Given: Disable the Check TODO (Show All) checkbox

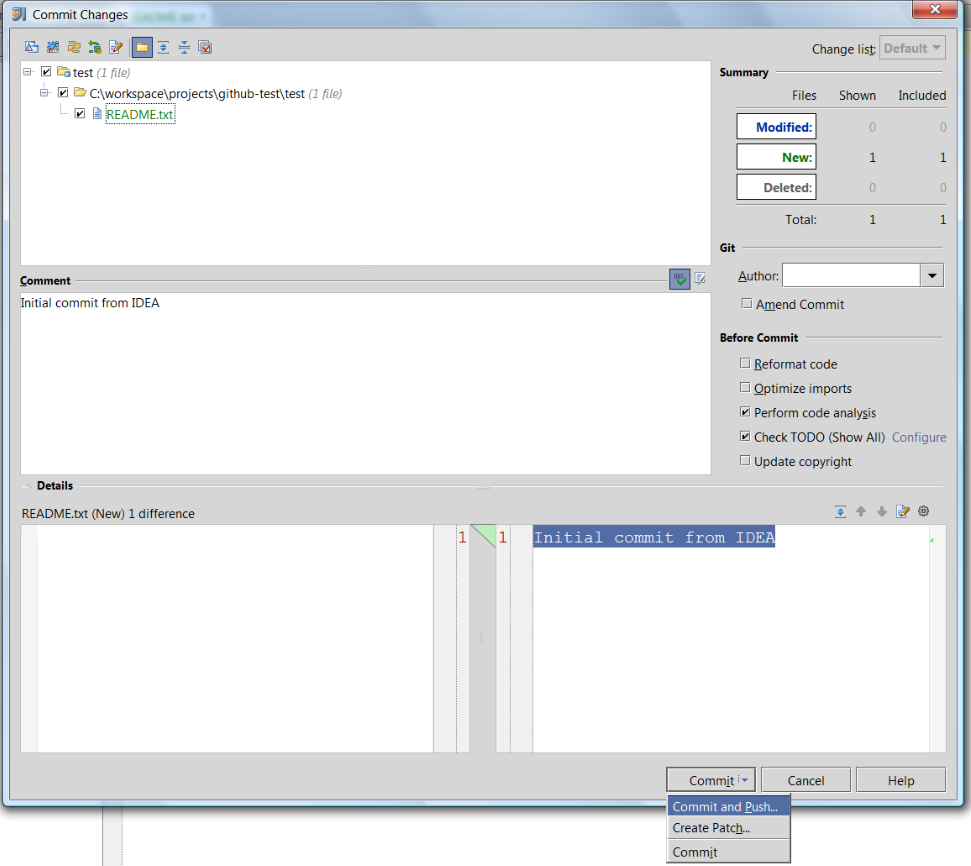Looking at the screenshot, I should (x=745, y=436).
